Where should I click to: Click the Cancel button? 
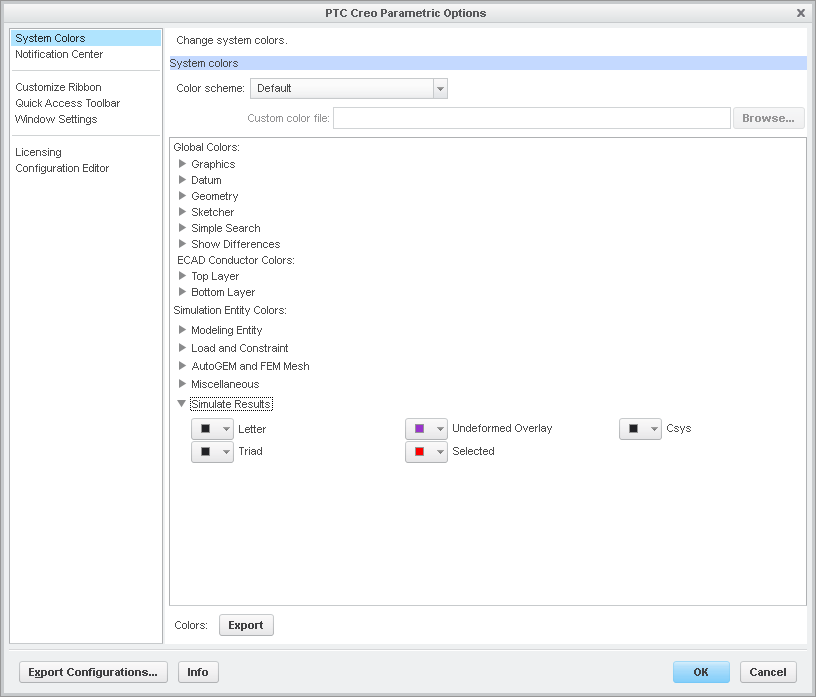click(768, 672)
